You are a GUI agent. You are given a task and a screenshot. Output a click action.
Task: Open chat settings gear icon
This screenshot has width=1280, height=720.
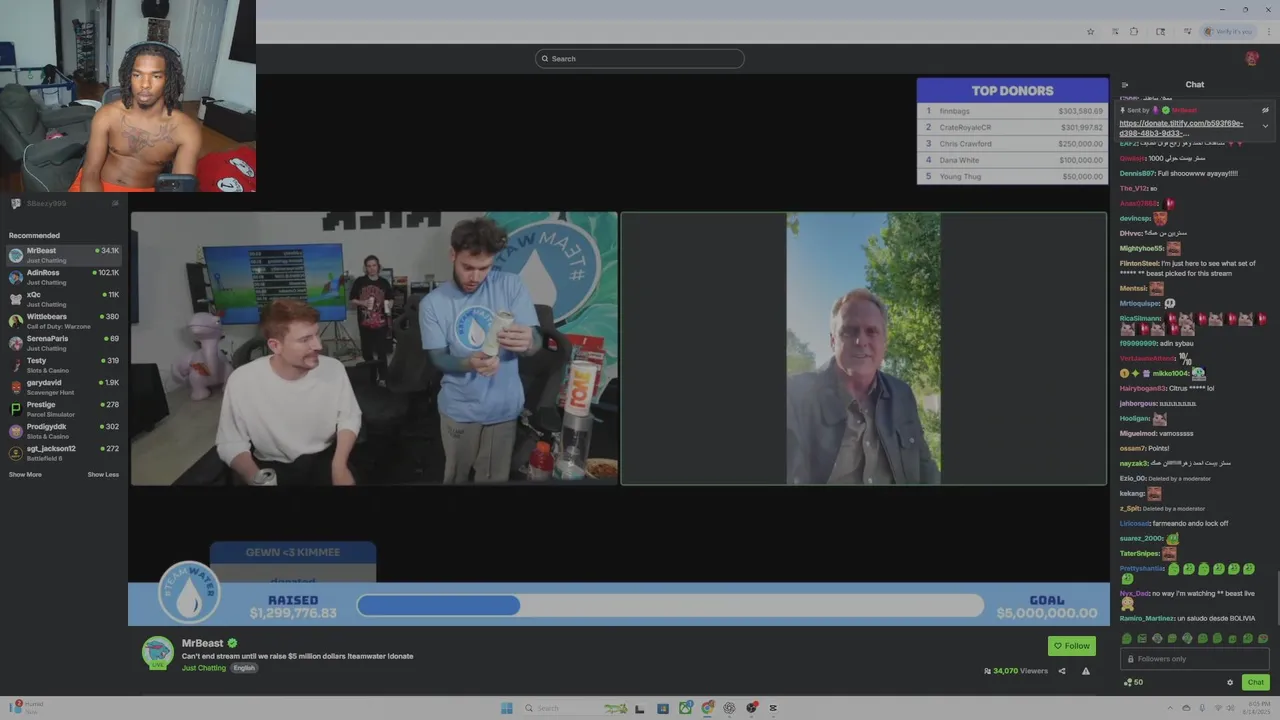[x=1230, y=682]
